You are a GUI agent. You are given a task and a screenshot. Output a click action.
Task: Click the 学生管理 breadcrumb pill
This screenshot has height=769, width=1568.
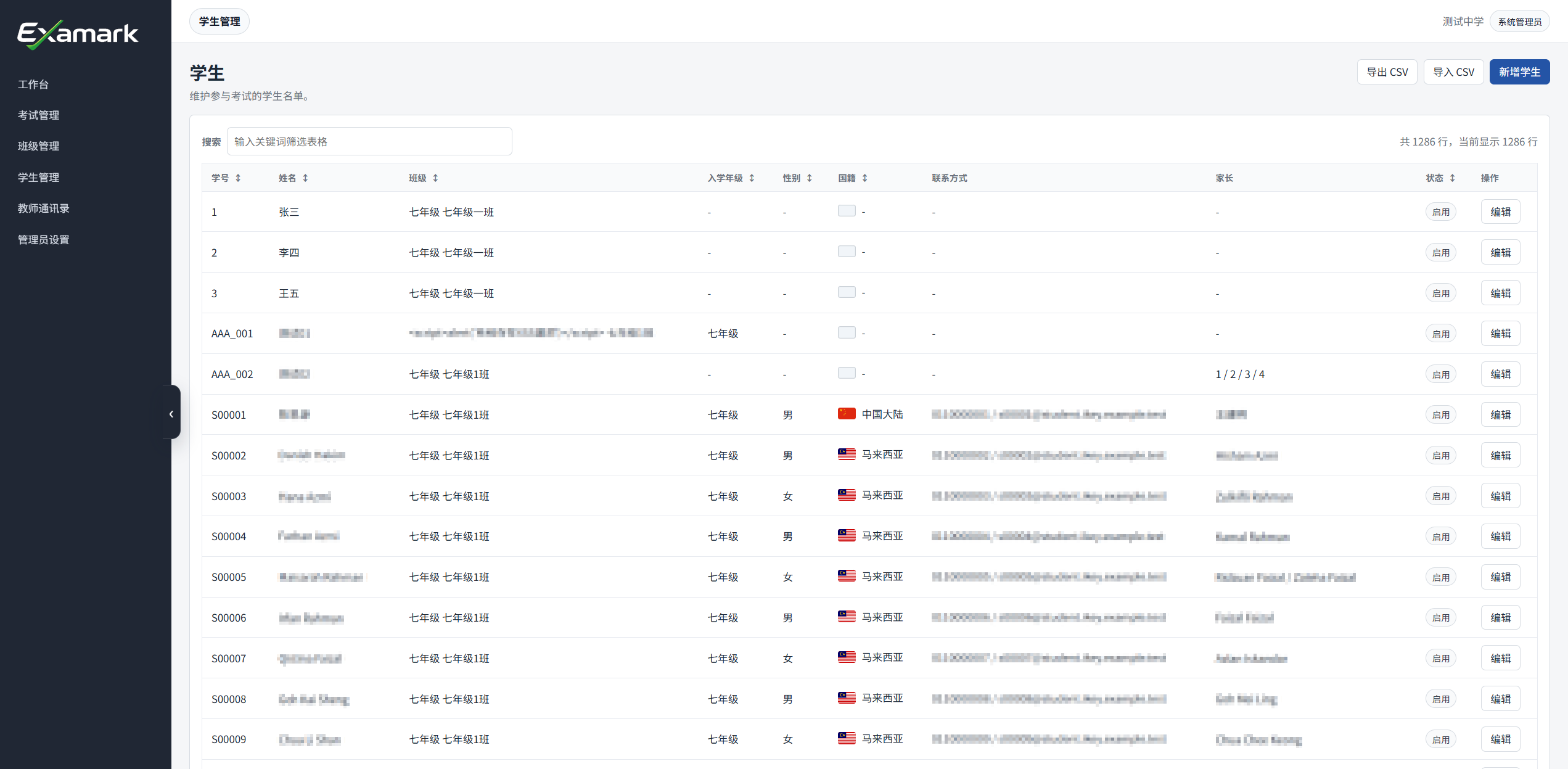click(x=220, y=22)
